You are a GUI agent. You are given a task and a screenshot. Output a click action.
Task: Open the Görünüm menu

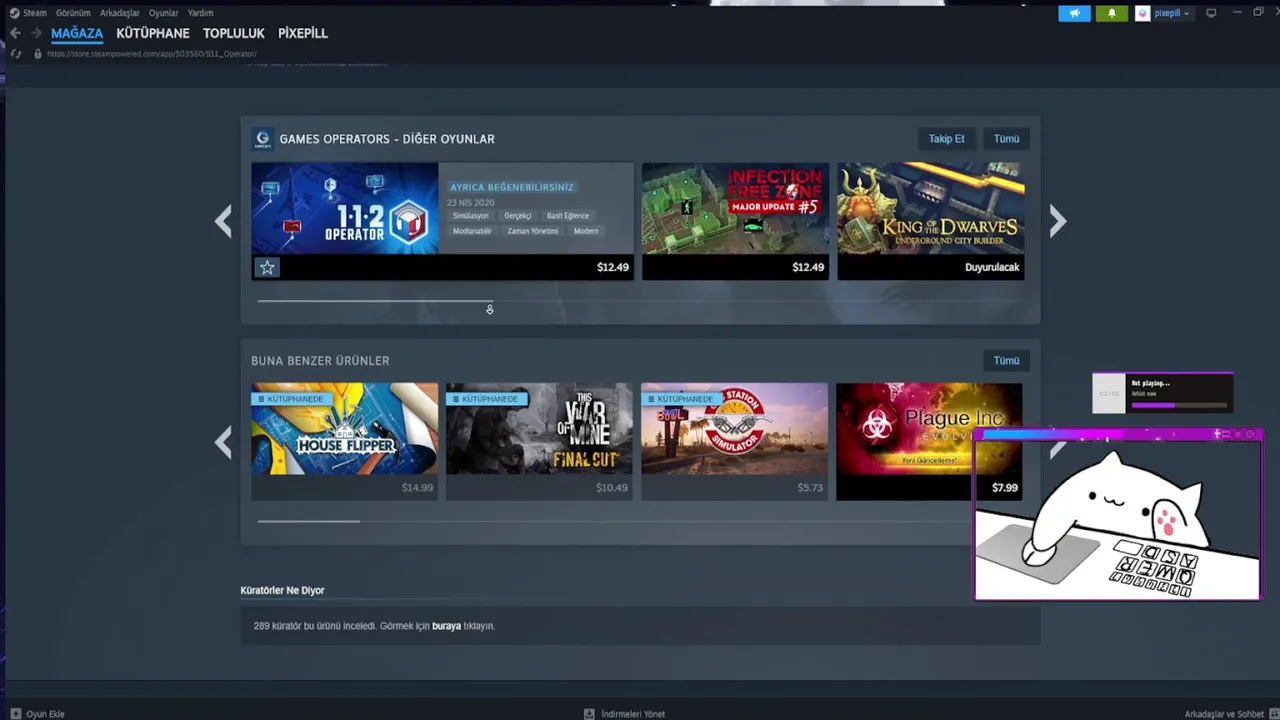point(73,13)
